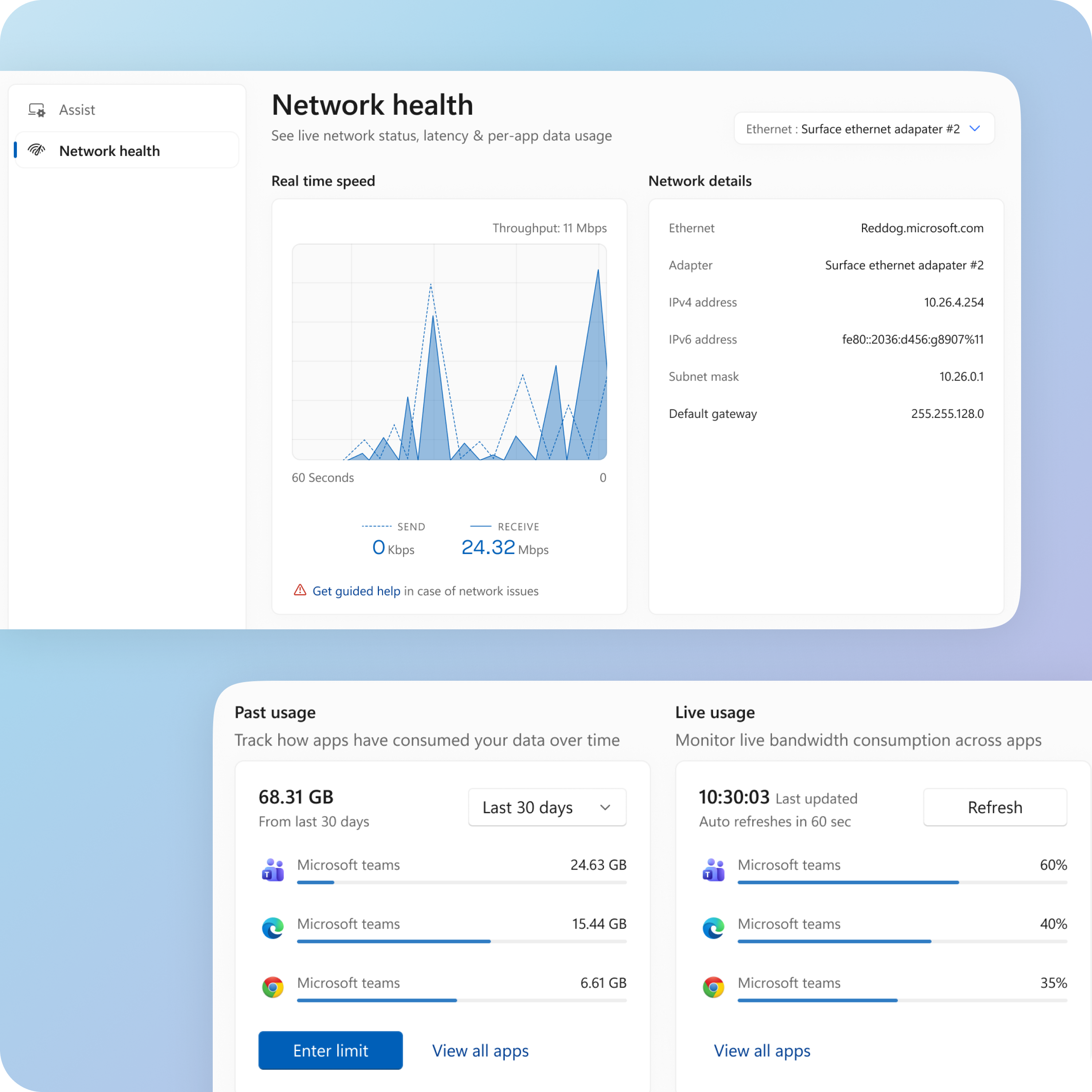Viewport: 1092px width, 1092px height.
Task: Click the Default gateway value 255.255.128.0
Action: tap(948, 414)
